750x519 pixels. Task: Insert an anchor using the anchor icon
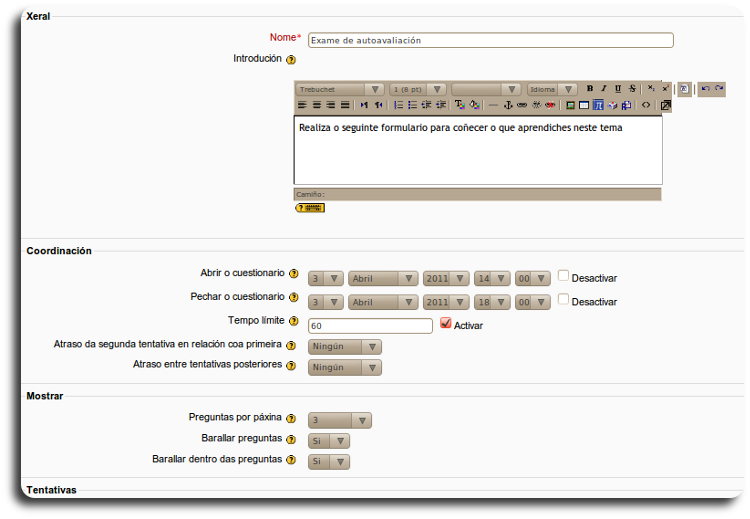pyautogui.click(x=507, y=105)
